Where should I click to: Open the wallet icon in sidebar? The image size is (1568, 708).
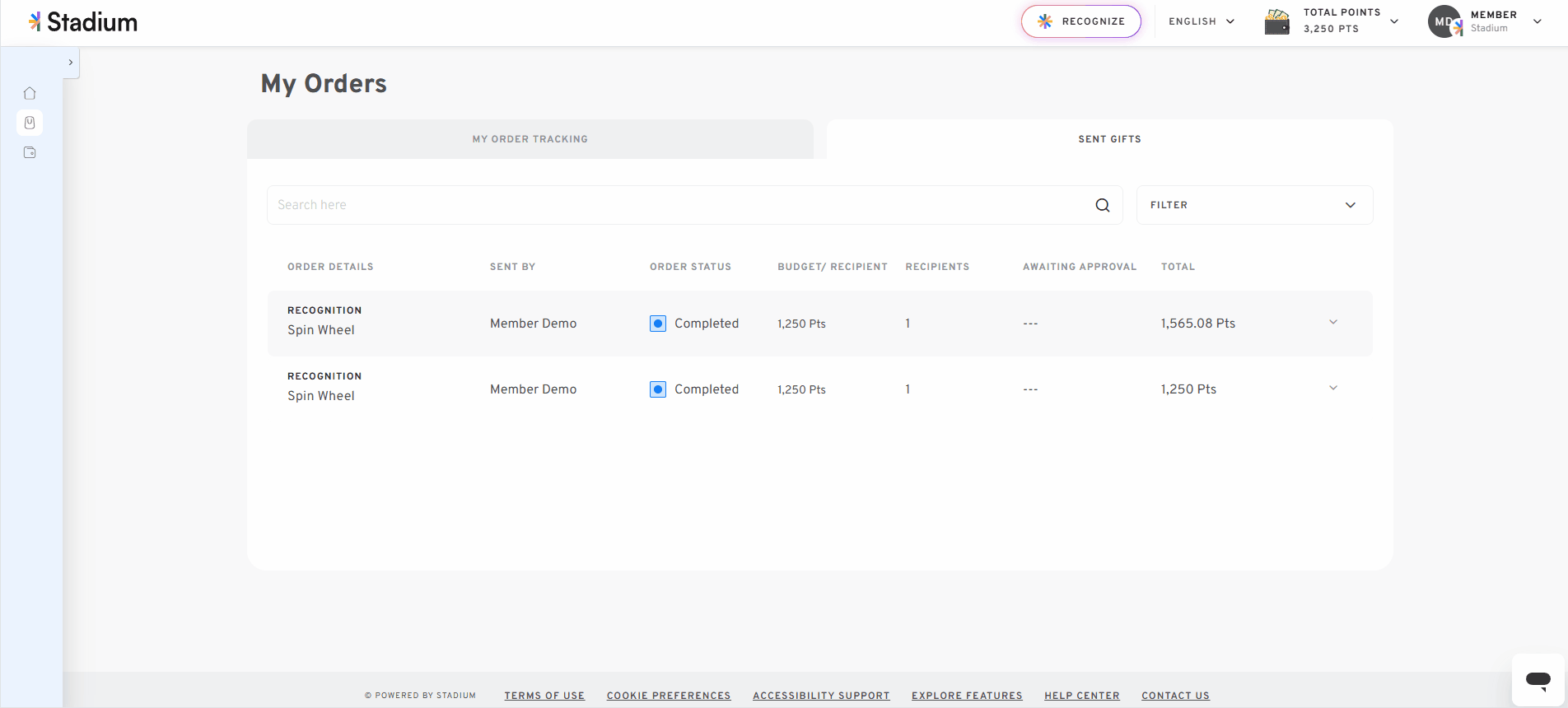coord(30,152)
